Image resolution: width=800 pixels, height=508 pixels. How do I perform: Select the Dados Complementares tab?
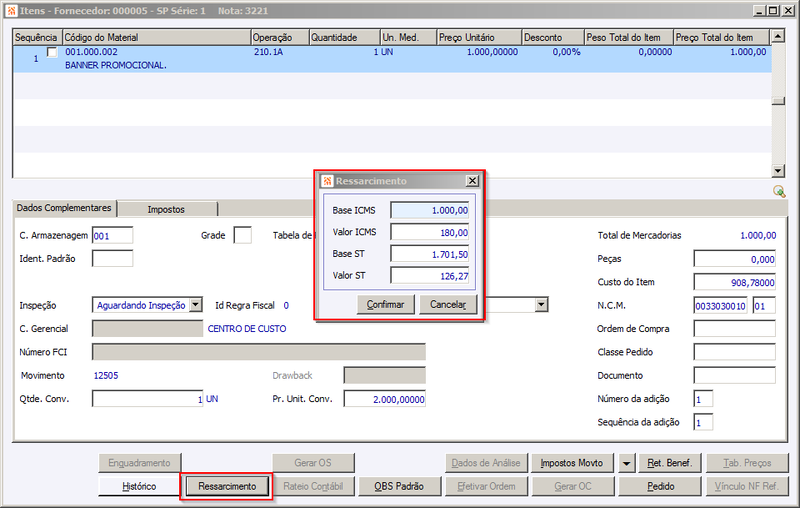(64, 208)
